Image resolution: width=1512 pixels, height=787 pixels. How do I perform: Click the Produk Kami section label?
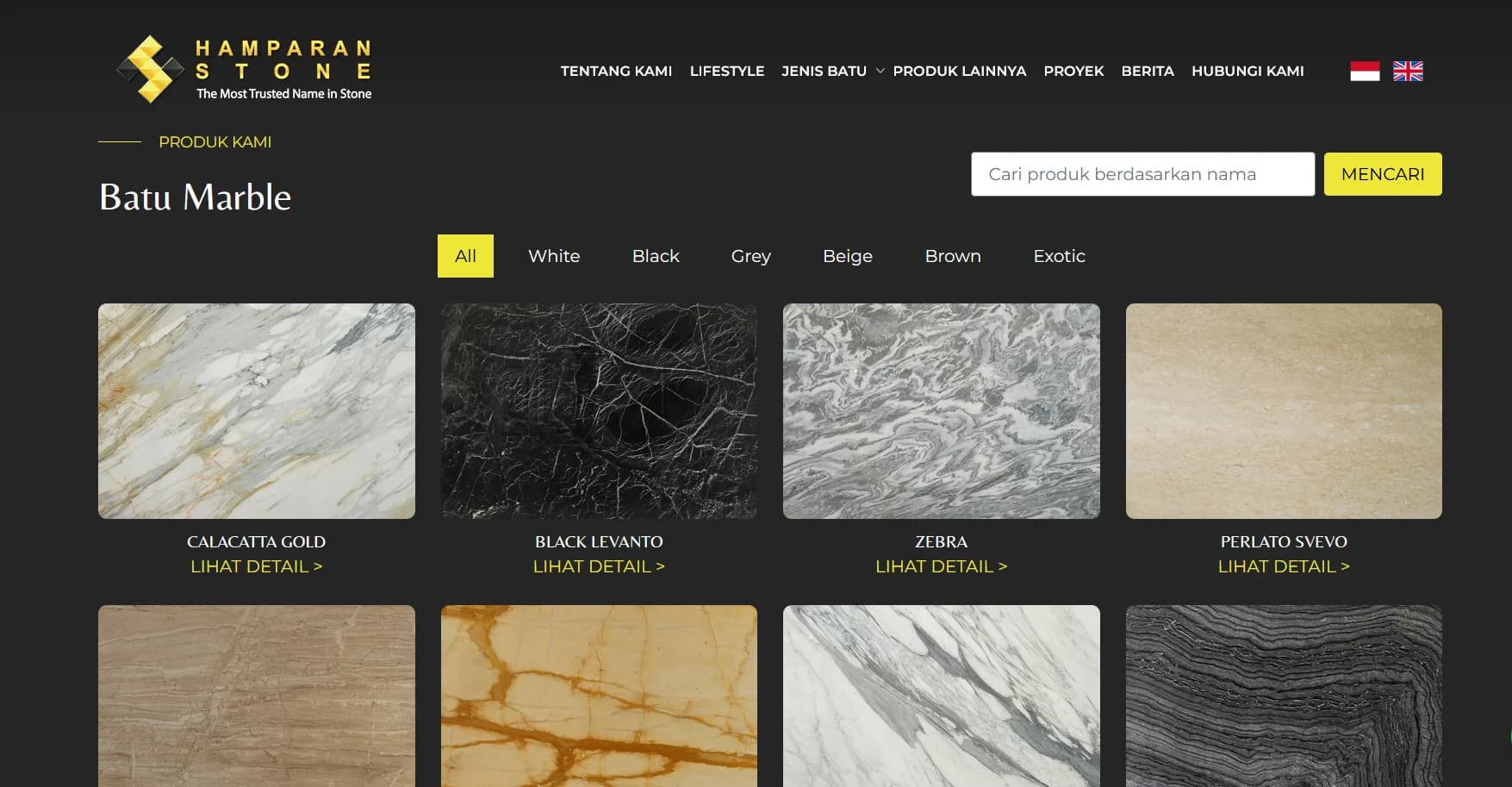pos(215,142)
